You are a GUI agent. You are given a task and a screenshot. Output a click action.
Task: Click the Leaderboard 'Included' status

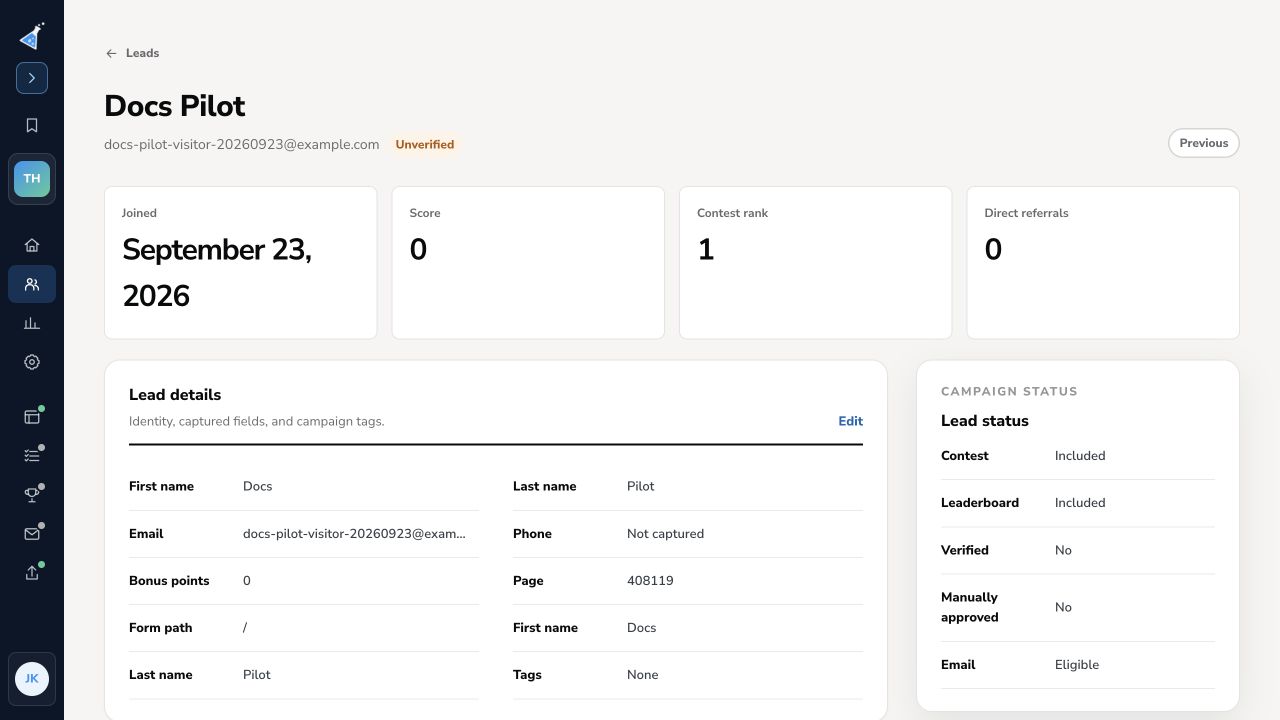point(1080,502)
